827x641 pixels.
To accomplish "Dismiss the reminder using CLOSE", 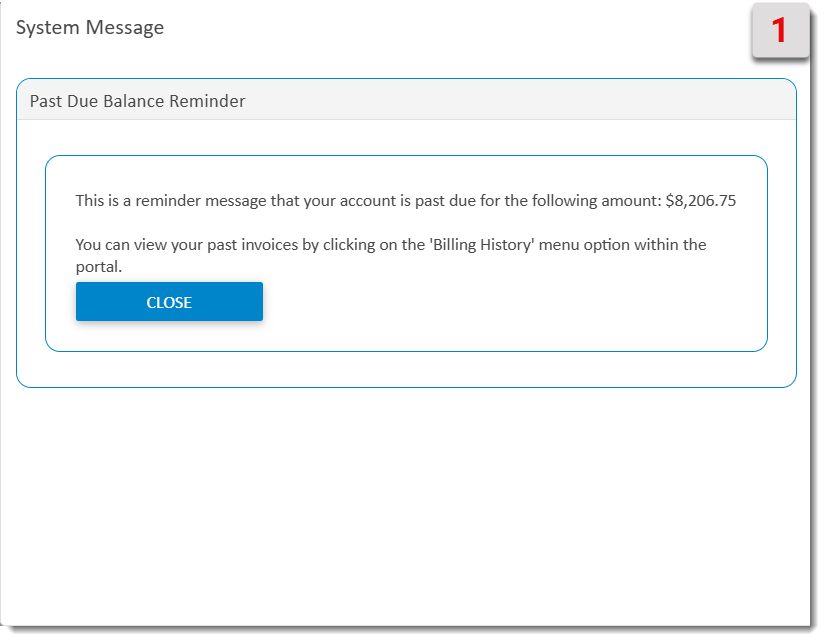I will [x=168, y=301].
